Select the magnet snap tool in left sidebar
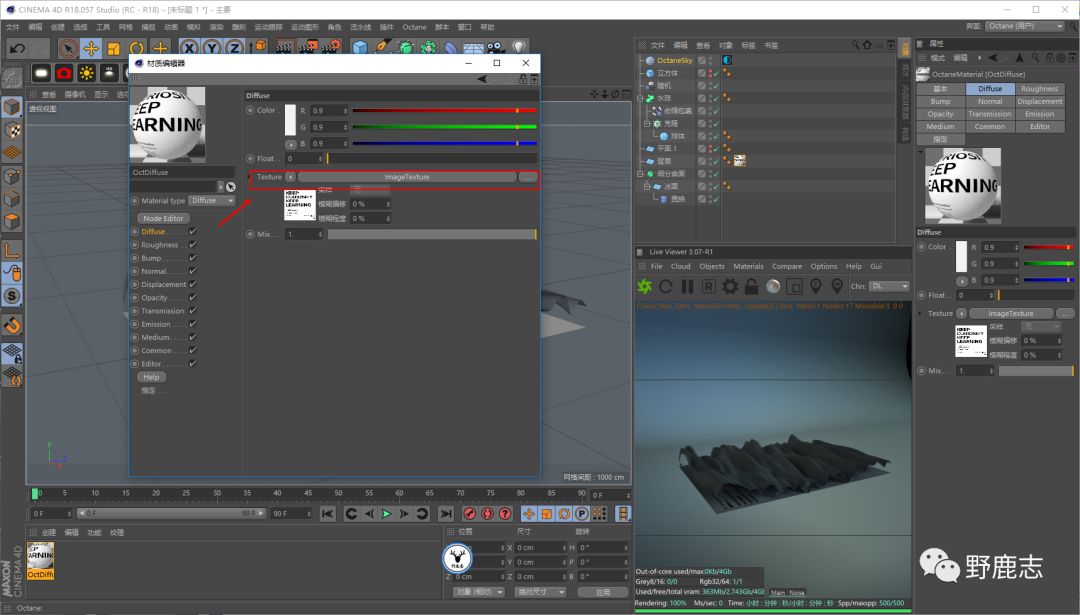Screen dimensions: 1080x615 (x=12, y=325)
